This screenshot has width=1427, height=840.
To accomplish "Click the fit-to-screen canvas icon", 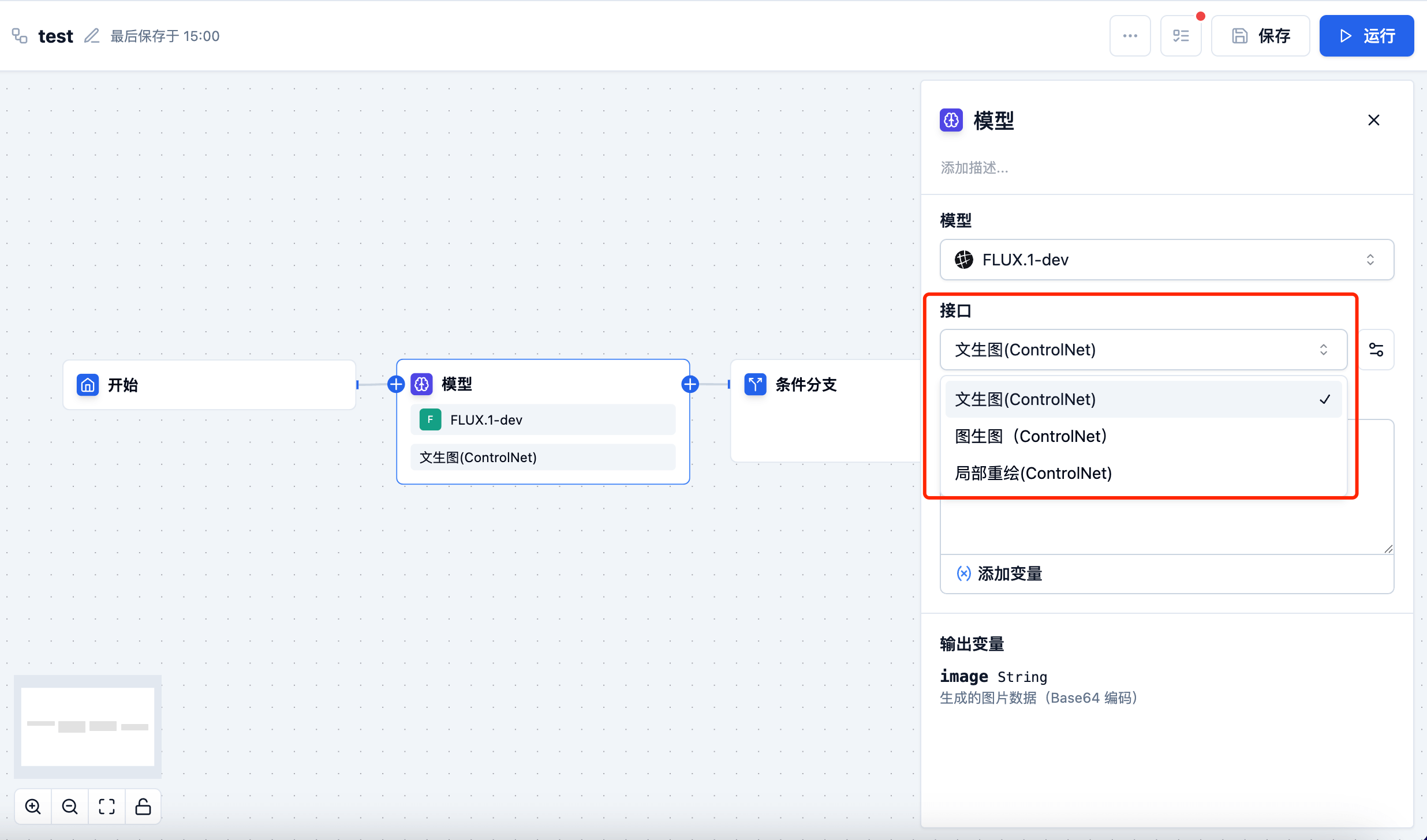I will [107, 806].
